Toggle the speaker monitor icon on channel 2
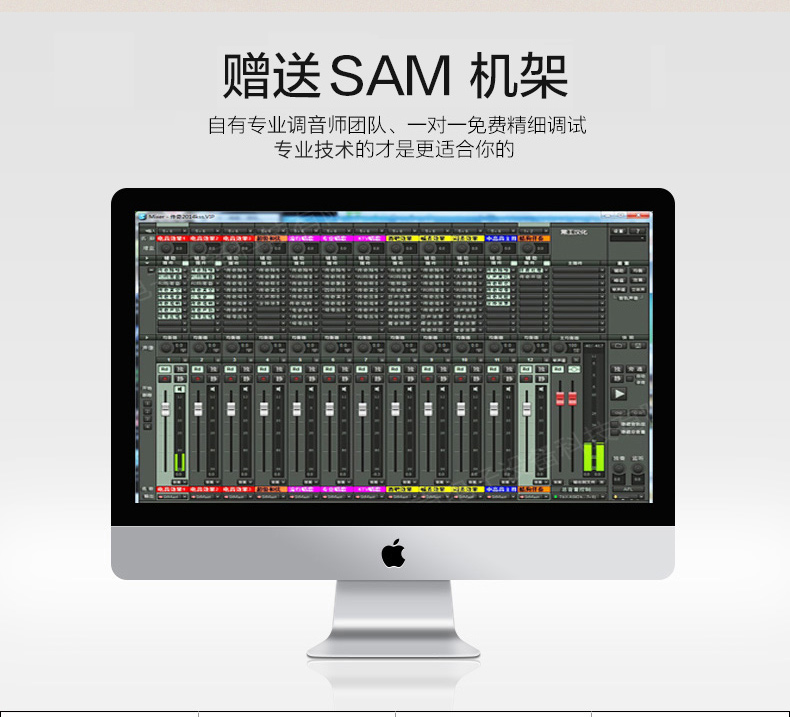Image resolution: width=790 pixels, height=717 pixels. coord(213,389)
